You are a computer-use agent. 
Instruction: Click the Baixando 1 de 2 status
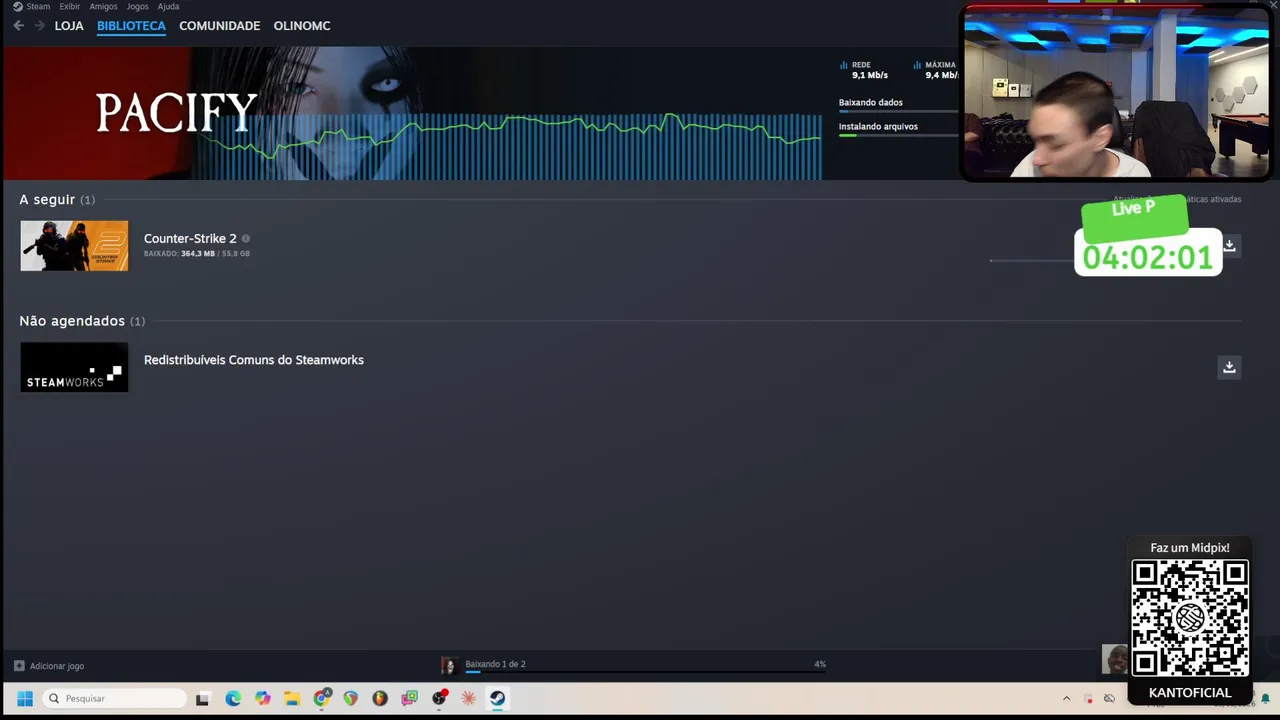tap(495, 664)
